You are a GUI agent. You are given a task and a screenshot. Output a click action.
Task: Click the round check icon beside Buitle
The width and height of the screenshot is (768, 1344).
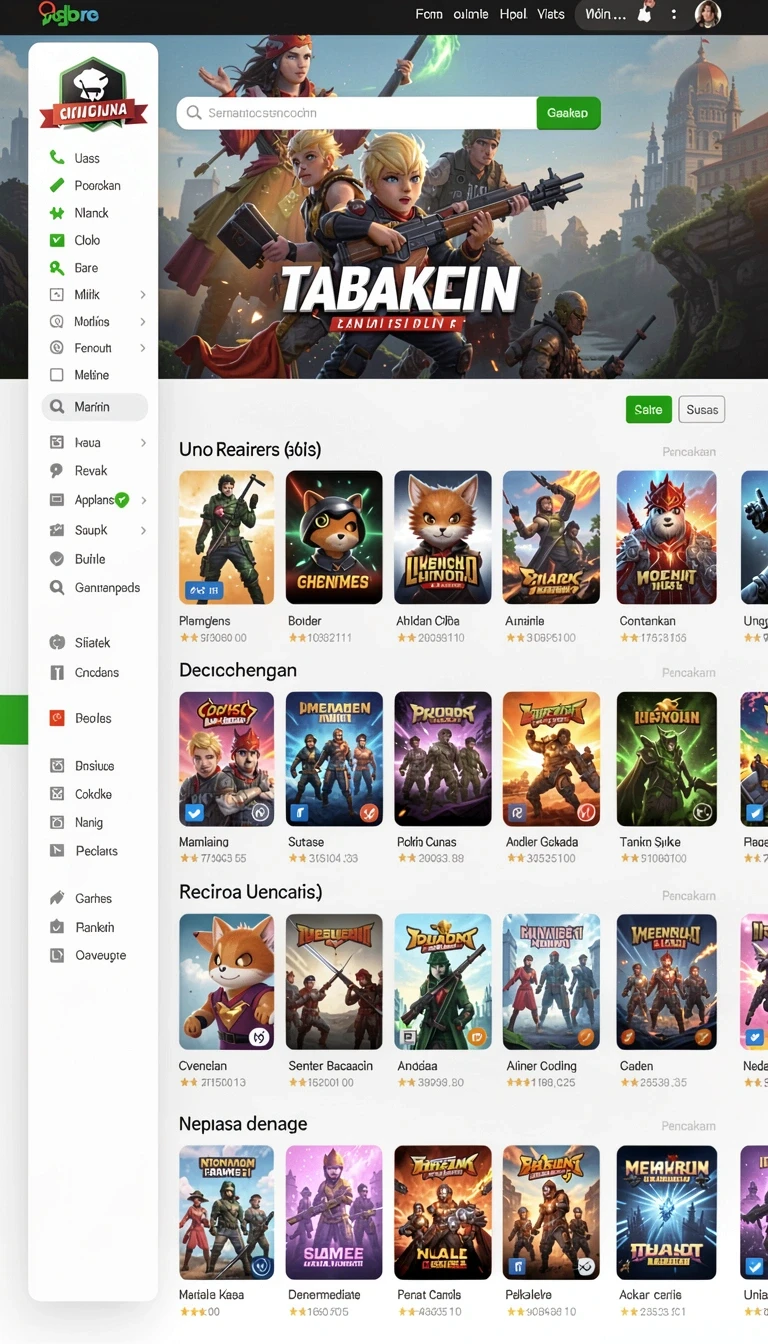click(x=56, y=559)
